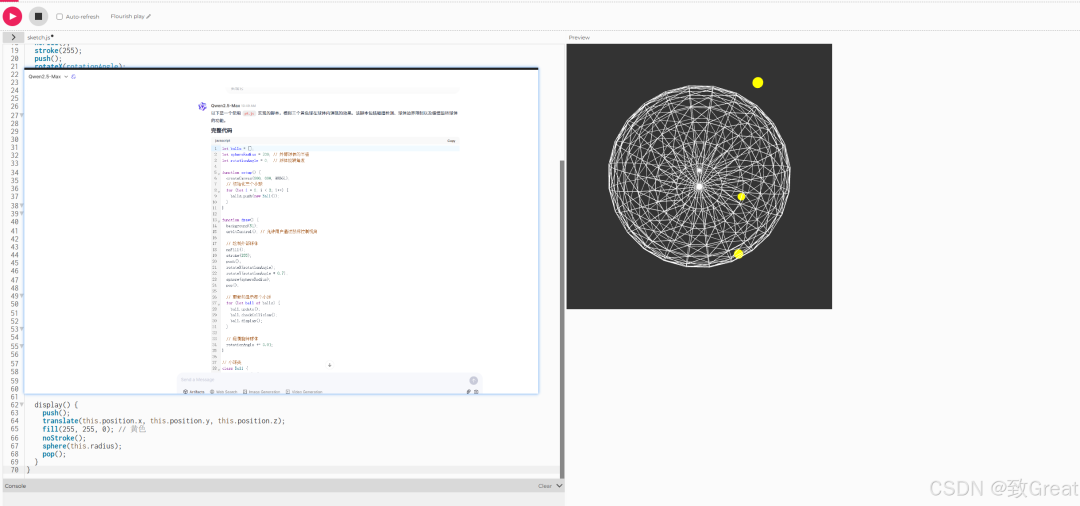Screen dimensions: 1080x506
Task: Click the code line 'display() {'
Action: pyautogui.click(x=56, y=405)
